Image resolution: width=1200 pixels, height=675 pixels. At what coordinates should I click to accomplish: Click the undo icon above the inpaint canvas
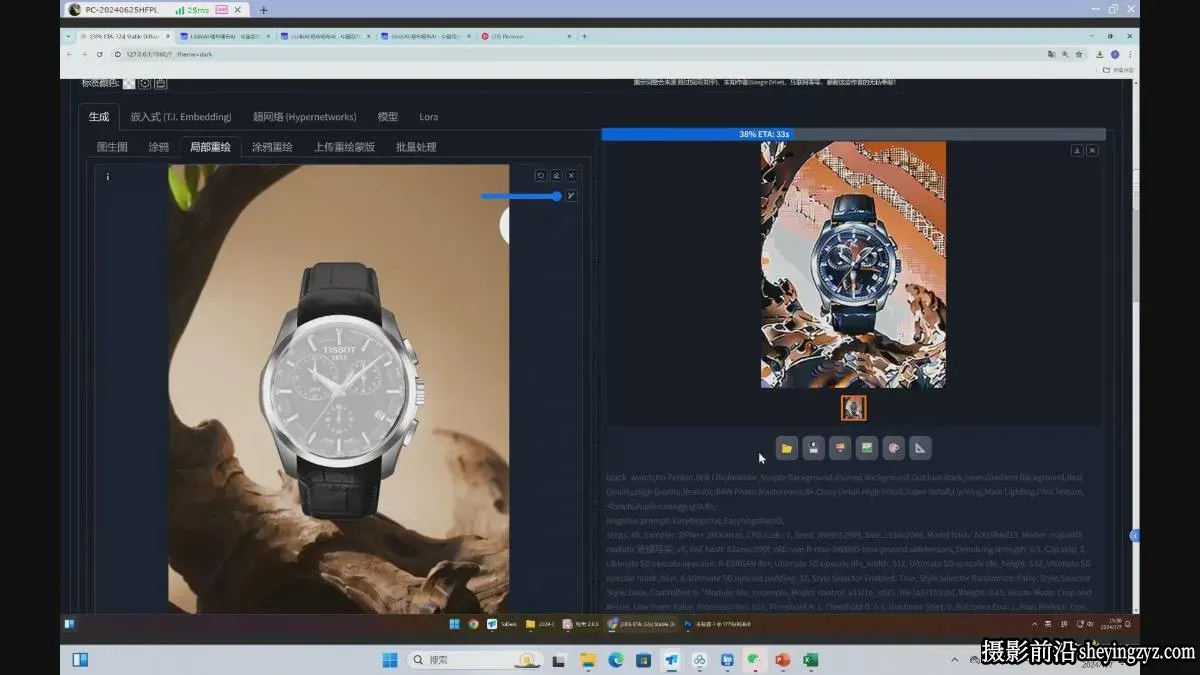click(x=541, y=175)
